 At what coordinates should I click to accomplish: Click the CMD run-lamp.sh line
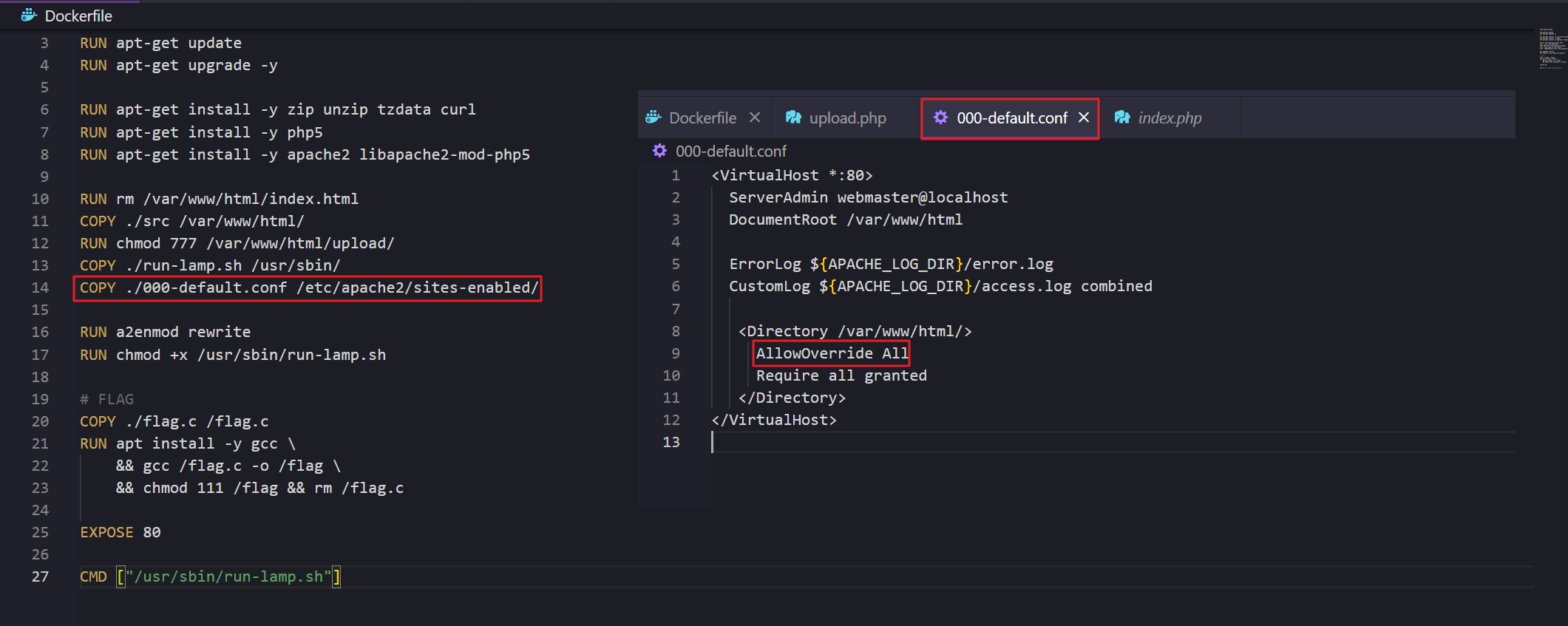(211, 577)
